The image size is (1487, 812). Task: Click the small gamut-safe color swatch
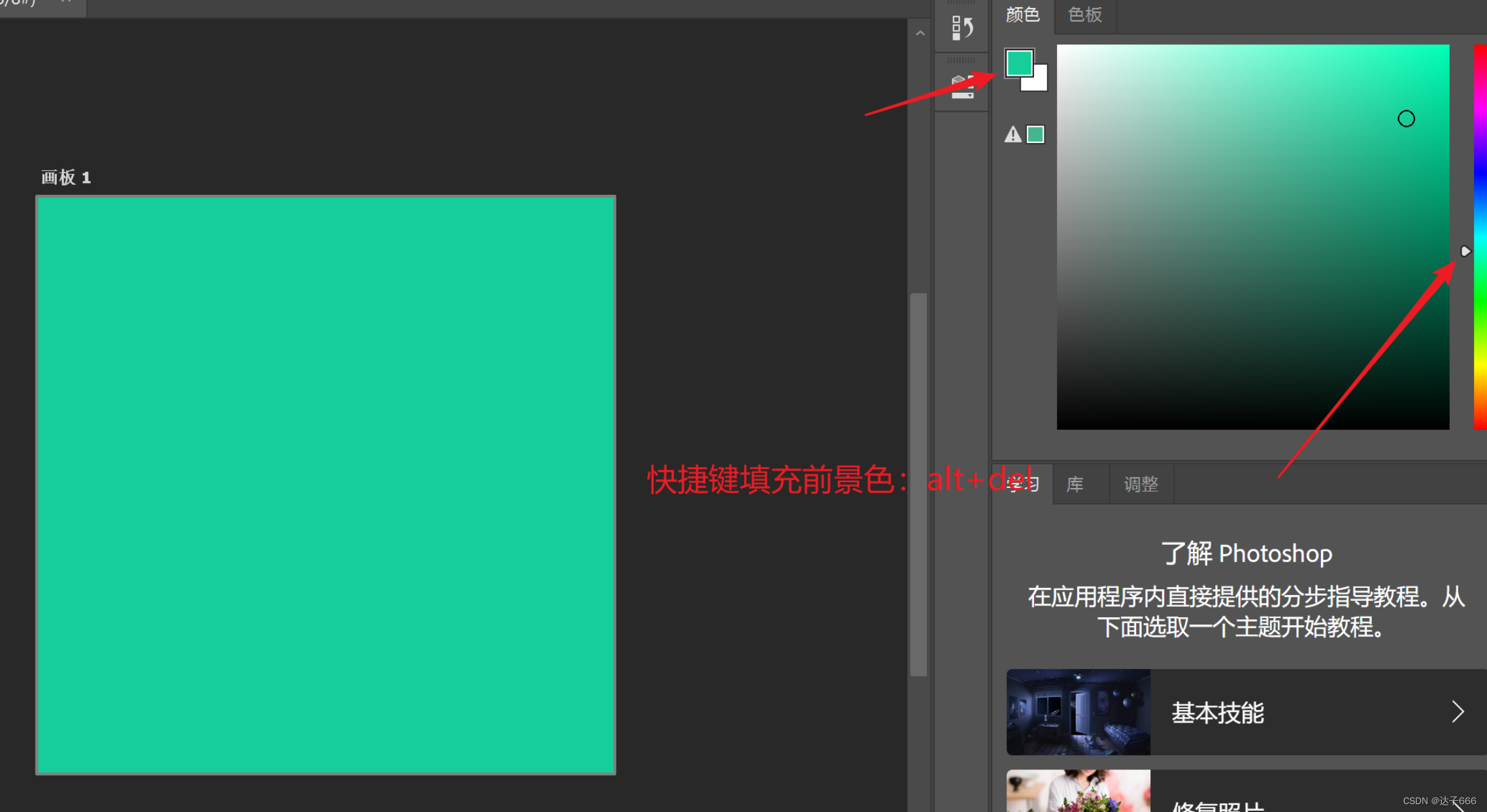click(x=1035, y=135)
